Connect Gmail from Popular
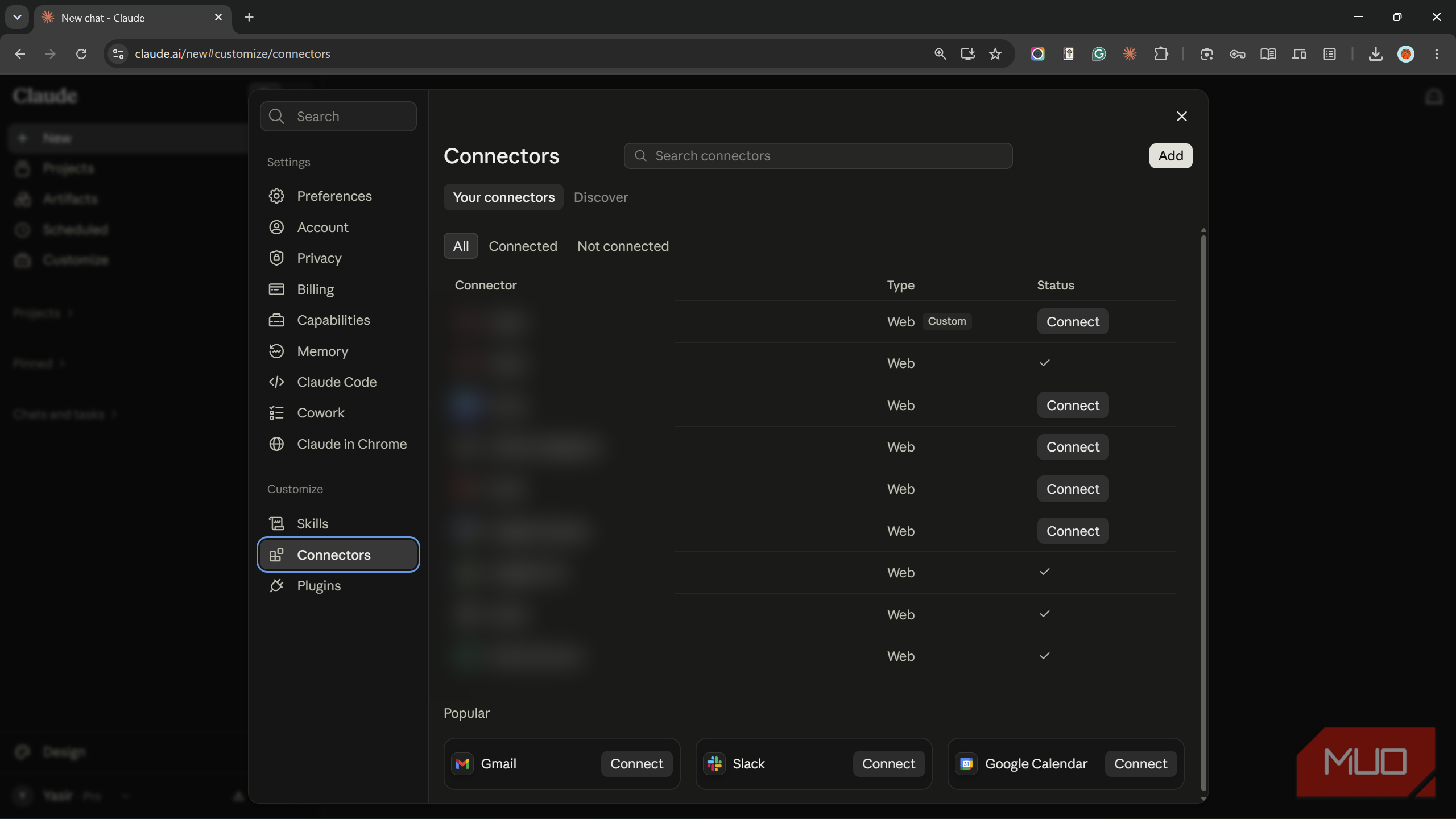Viewport: 1456px width, 819px height. (636, 764)
